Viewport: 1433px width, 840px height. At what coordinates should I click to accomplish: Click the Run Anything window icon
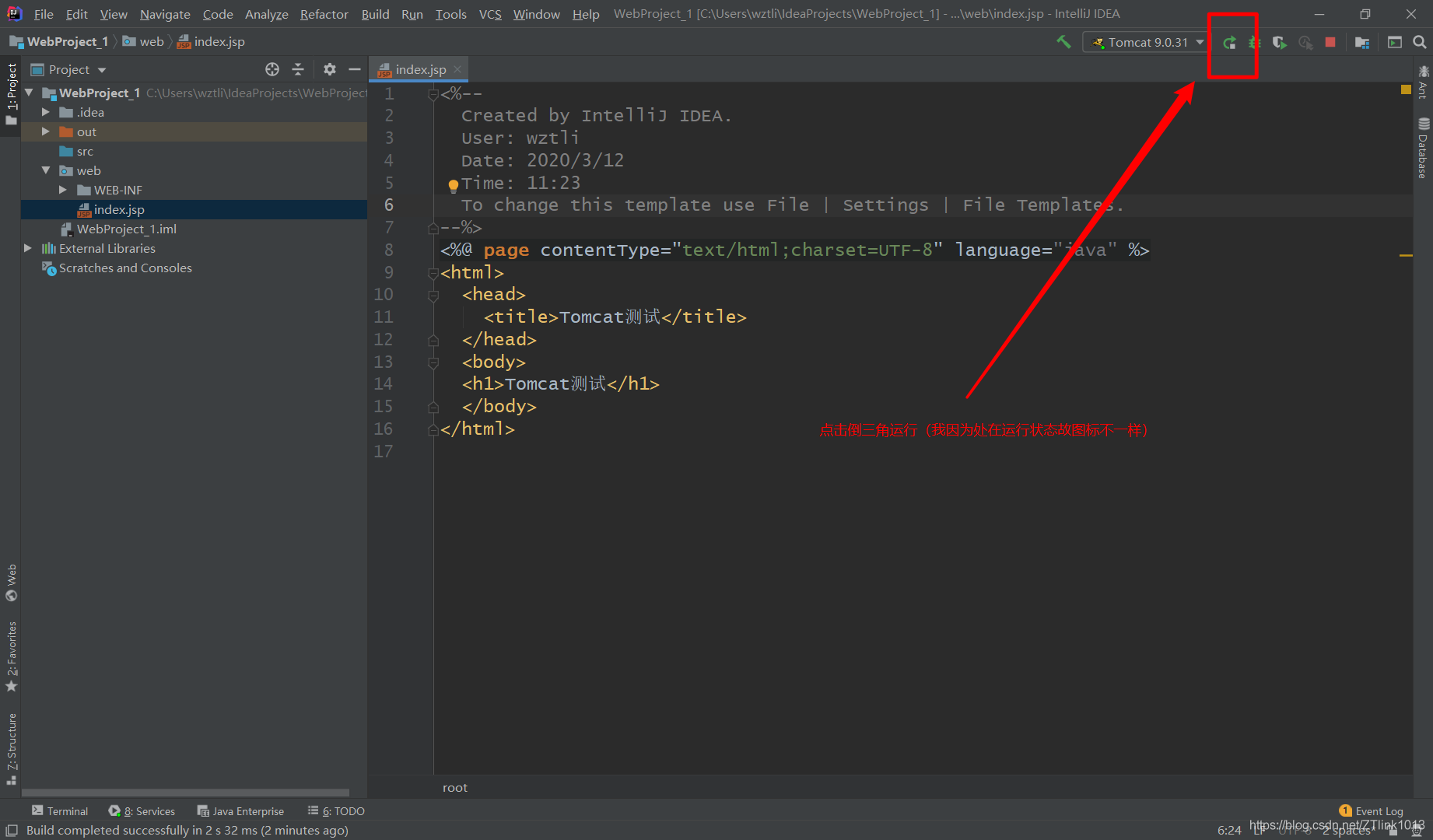pos(1394,42)
